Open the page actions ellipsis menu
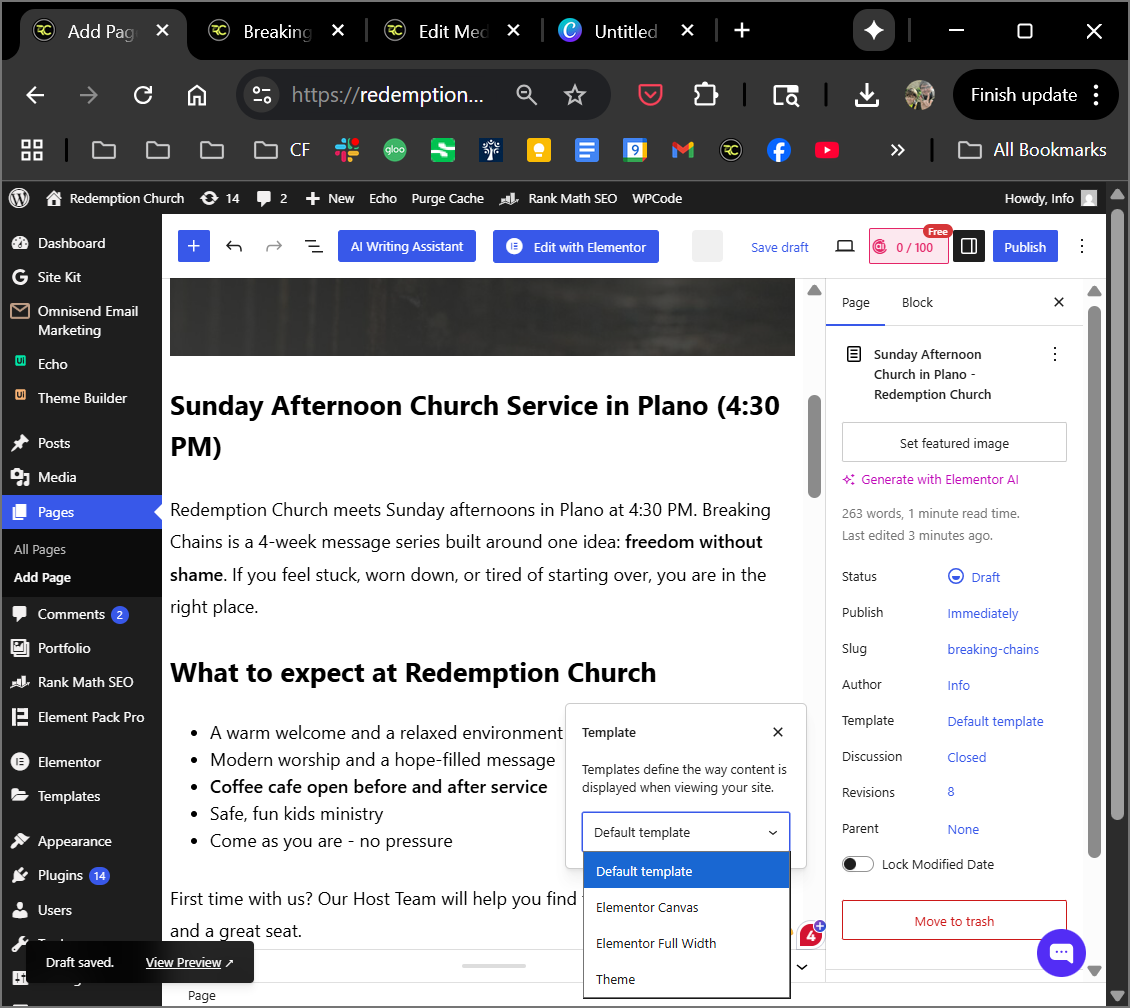Image resolution: width=1130 pixels, height=1008 pixels. pos(1054,355)
